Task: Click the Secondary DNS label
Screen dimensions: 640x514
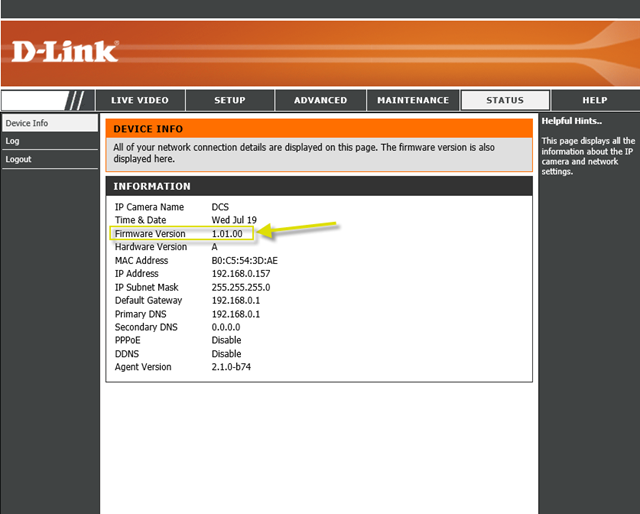Action: [x=146, y=327]
